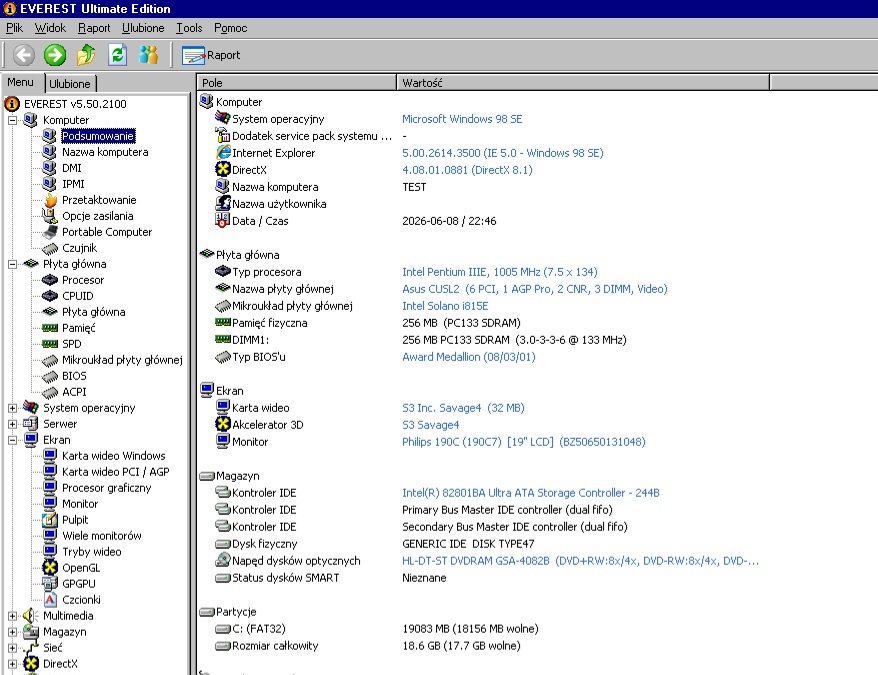Select the DMI tree item
This screenshot has width=878, height=675.
(x=72, y=168)
